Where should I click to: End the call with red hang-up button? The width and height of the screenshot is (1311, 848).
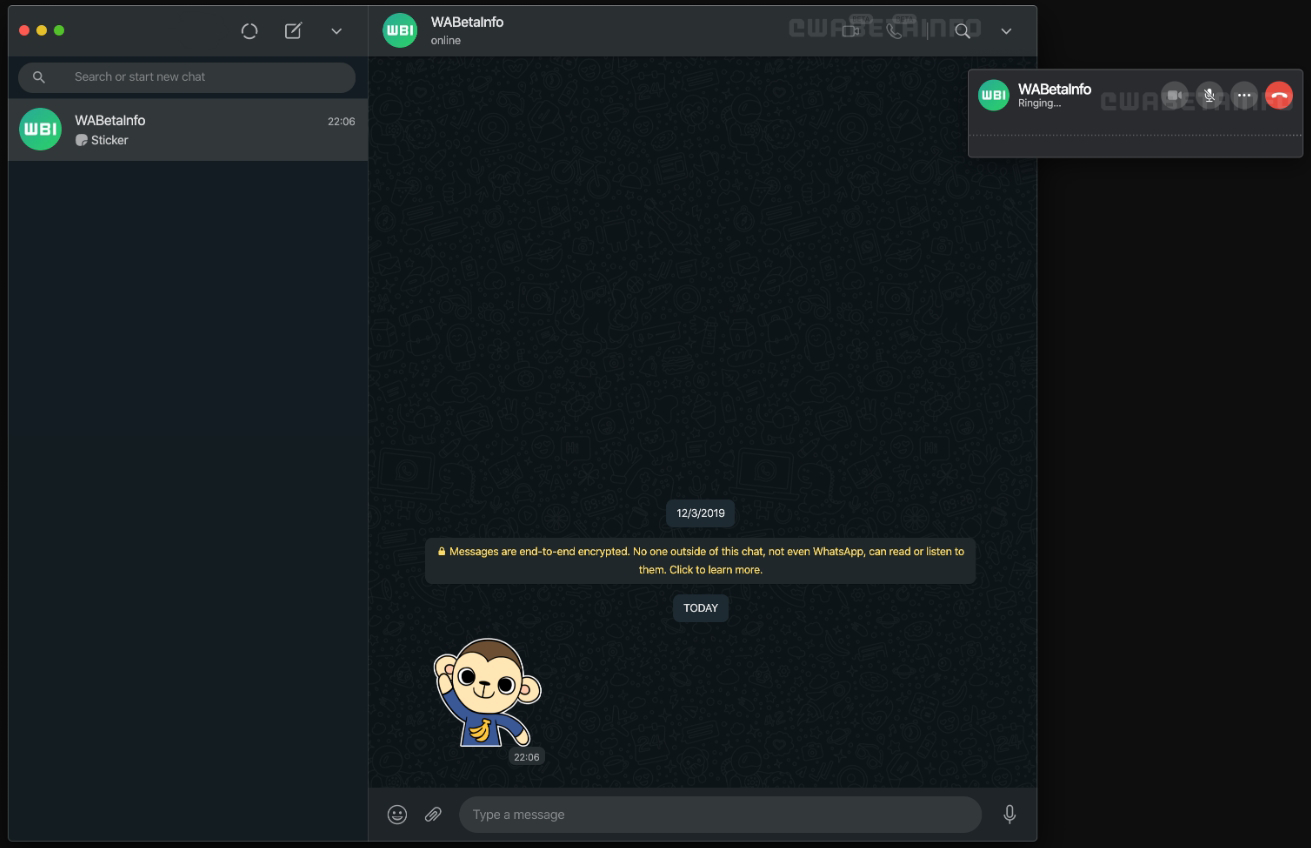click(1279, 96)
